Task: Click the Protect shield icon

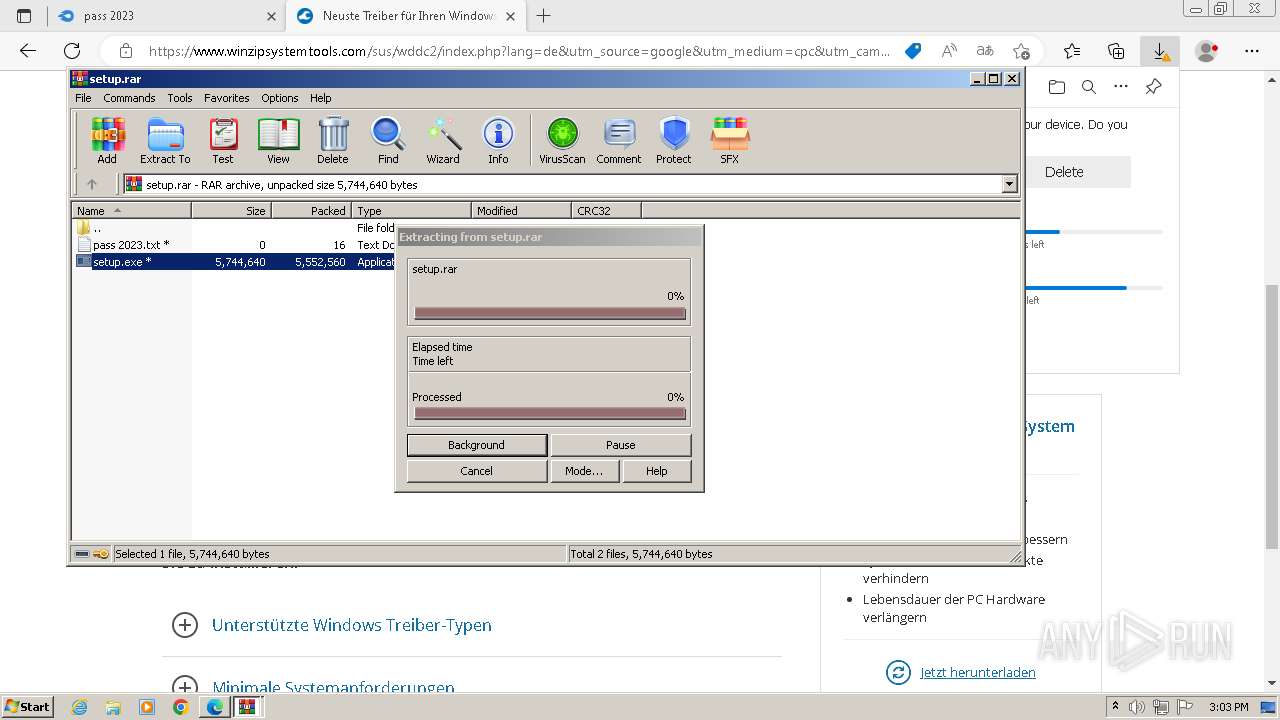Action: tap(674, 140)
